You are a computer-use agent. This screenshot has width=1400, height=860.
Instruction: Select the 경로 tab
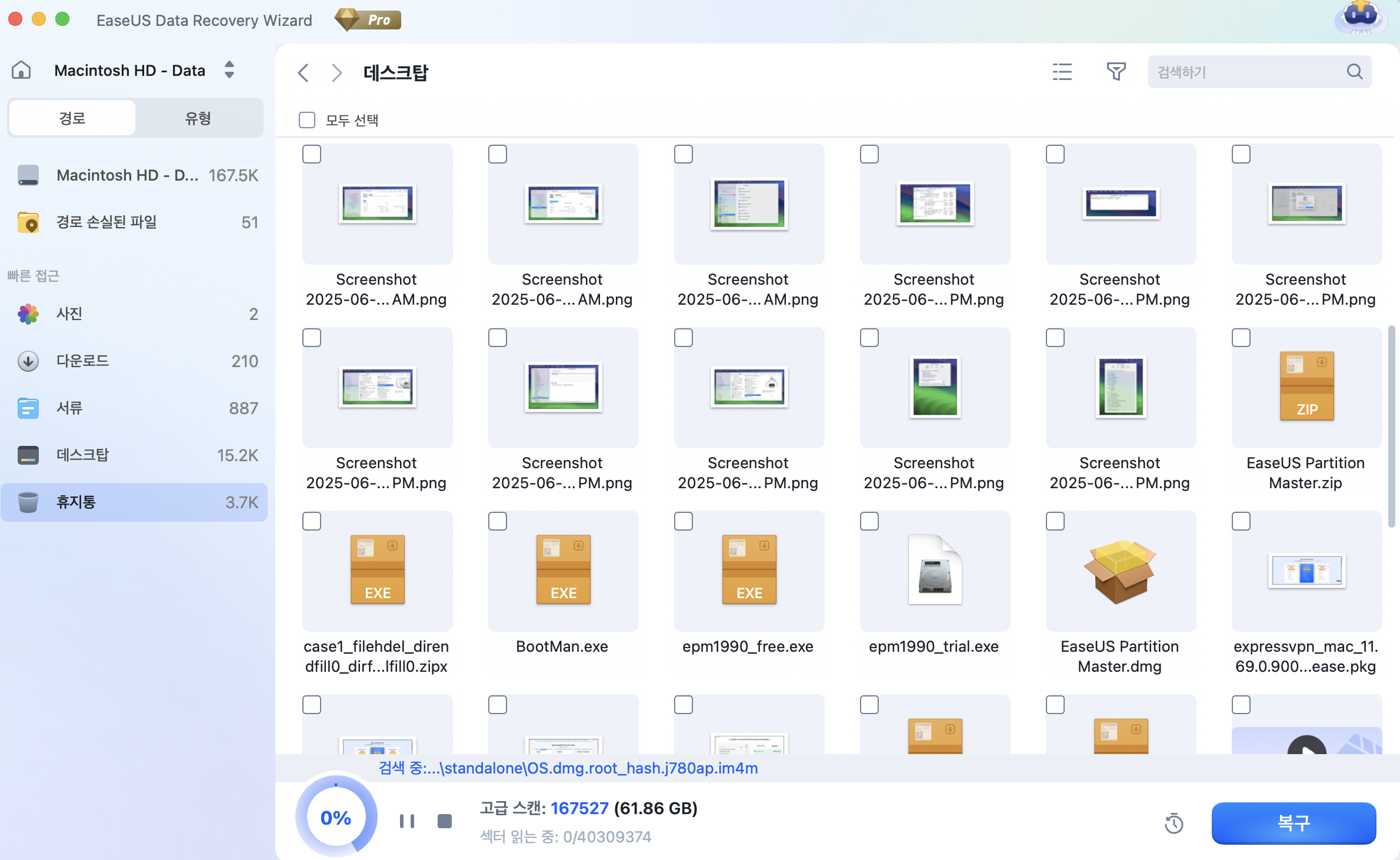tap(72, 118)
